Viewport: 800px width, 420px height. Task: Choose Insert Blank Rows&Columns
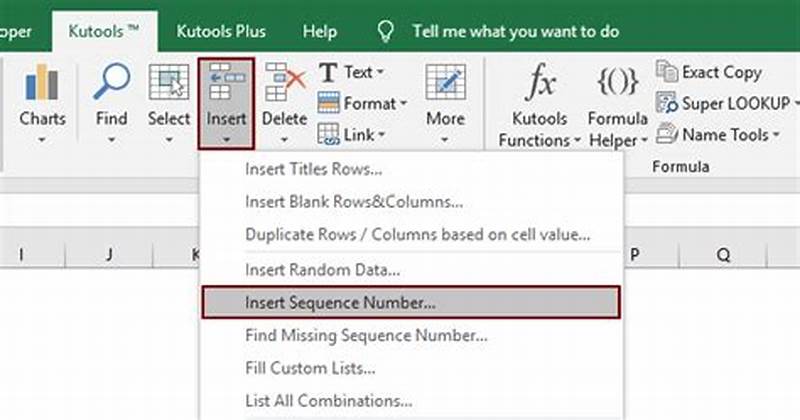[x=411, y=202]
